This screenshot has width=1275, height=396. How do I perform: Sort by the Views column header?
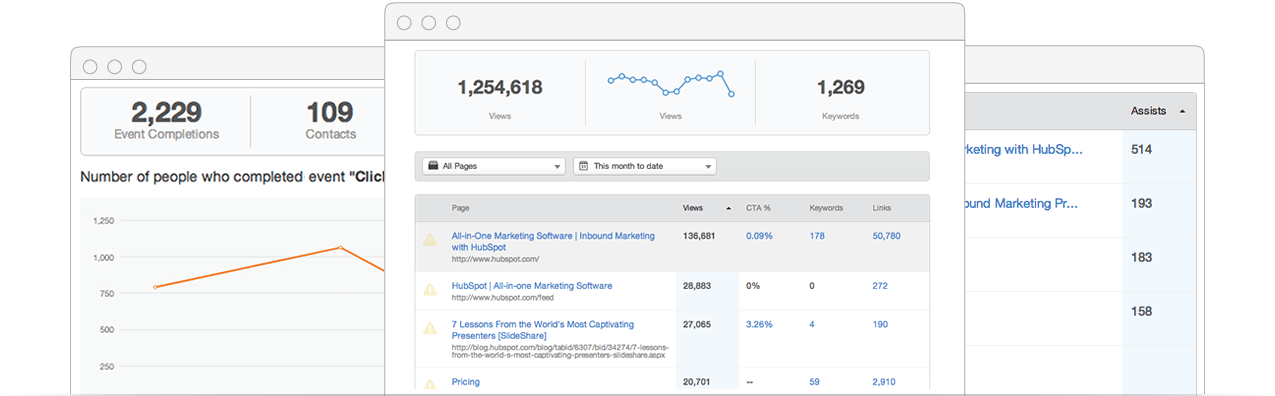coord(693,208)
